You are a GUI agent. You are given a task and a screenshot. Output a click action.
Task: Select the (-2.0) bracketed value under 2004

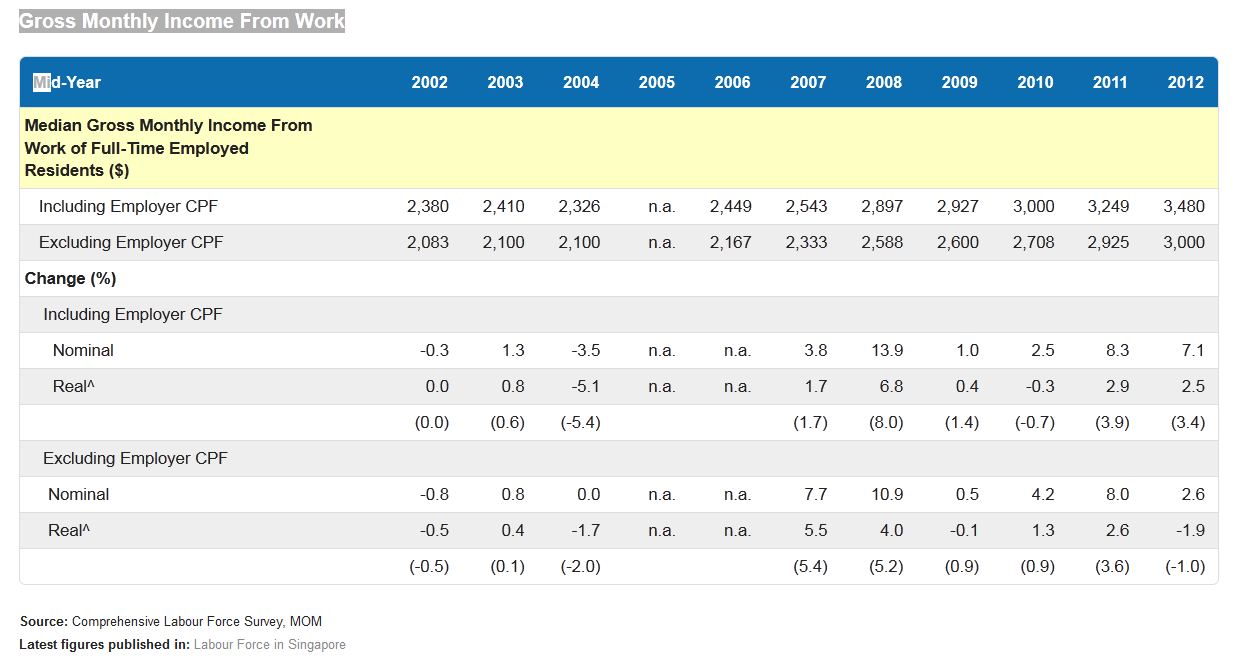pos(581,566)
